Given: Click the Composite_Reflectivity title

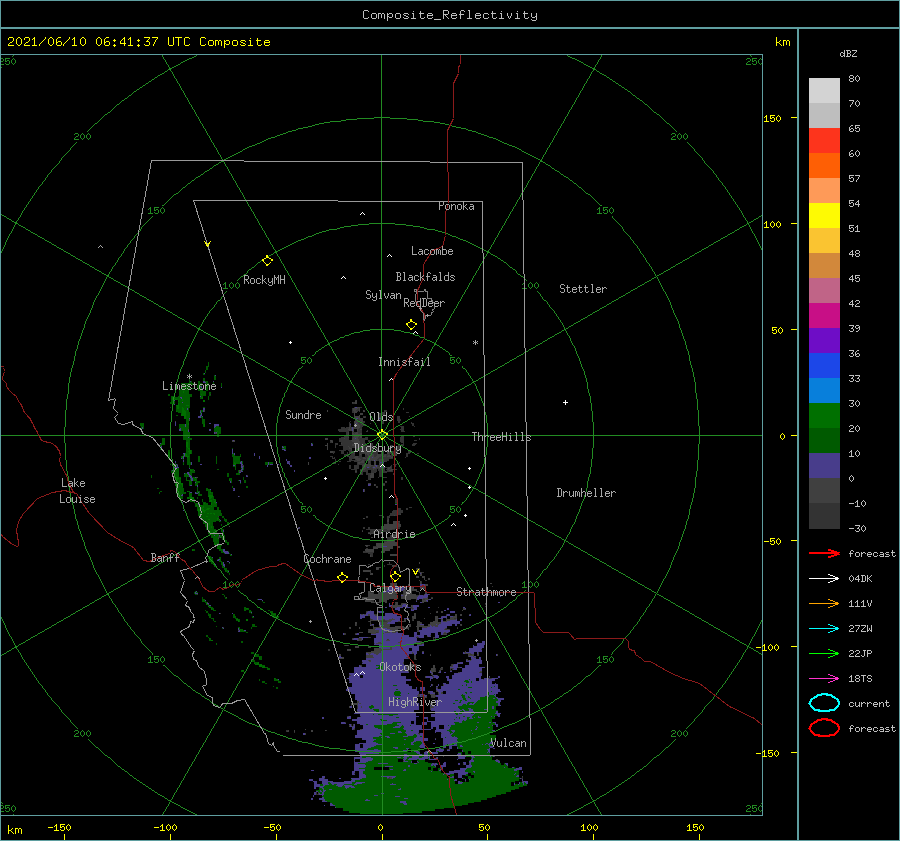Looking at the screenshot, I should pyautogui.click(x=449, y=15).
